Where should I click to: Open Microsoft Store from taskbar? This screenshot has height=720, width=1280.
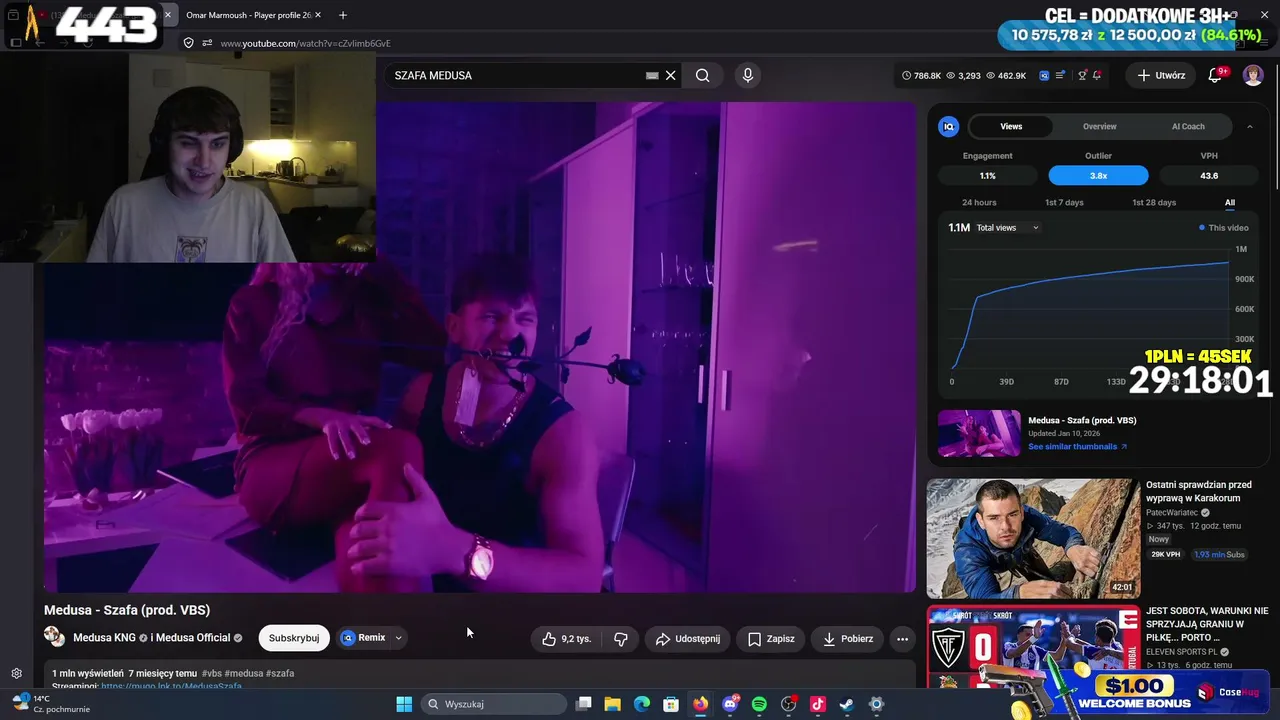click(671, 704)
